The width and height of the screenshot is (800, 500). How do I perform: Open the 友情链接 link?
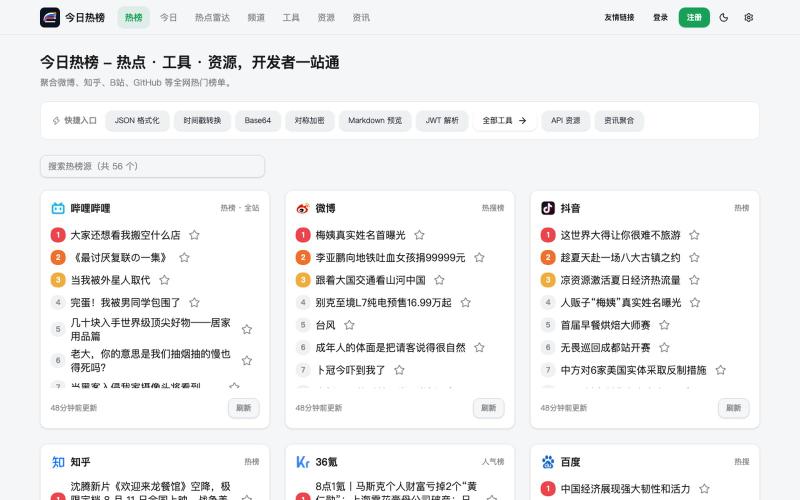[x=619, y=17]
